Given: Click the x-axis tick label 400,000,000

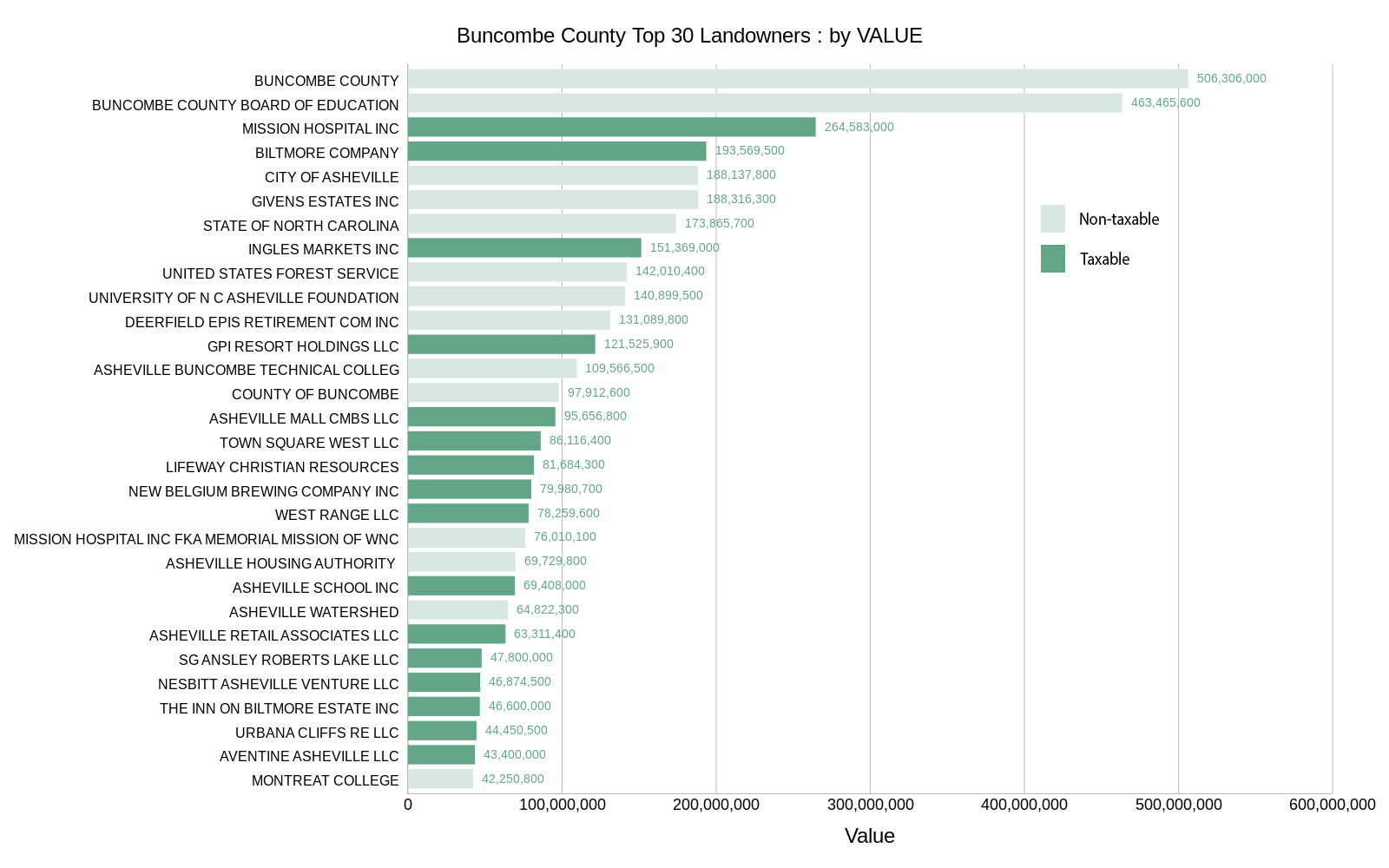Looking at the screenshot, I should pos(1024,805).
